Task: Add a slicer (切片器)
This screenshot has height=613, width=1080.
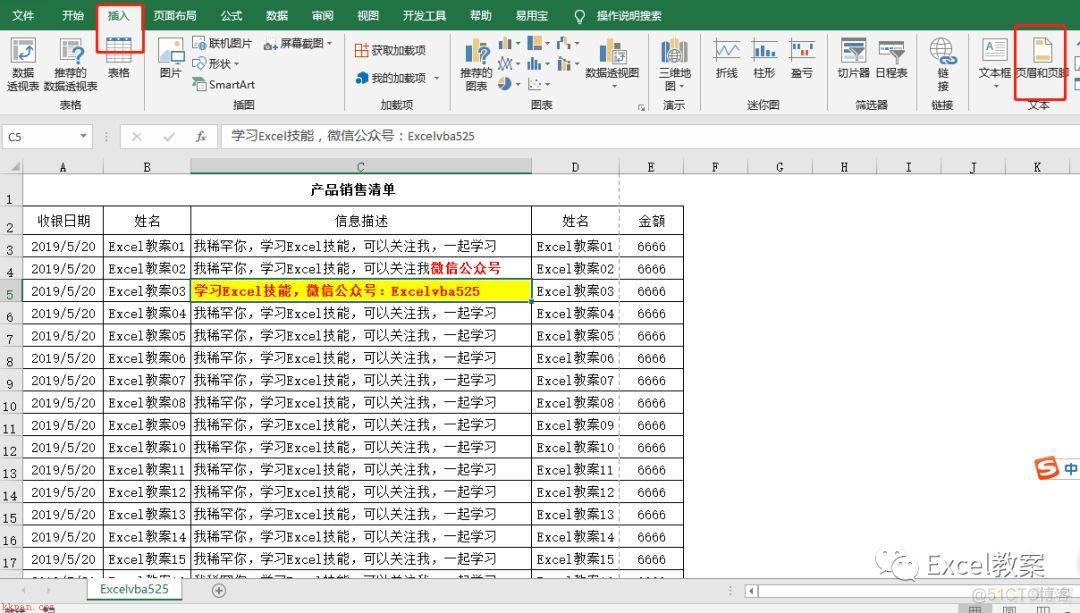Action: [x=853, y=59]
